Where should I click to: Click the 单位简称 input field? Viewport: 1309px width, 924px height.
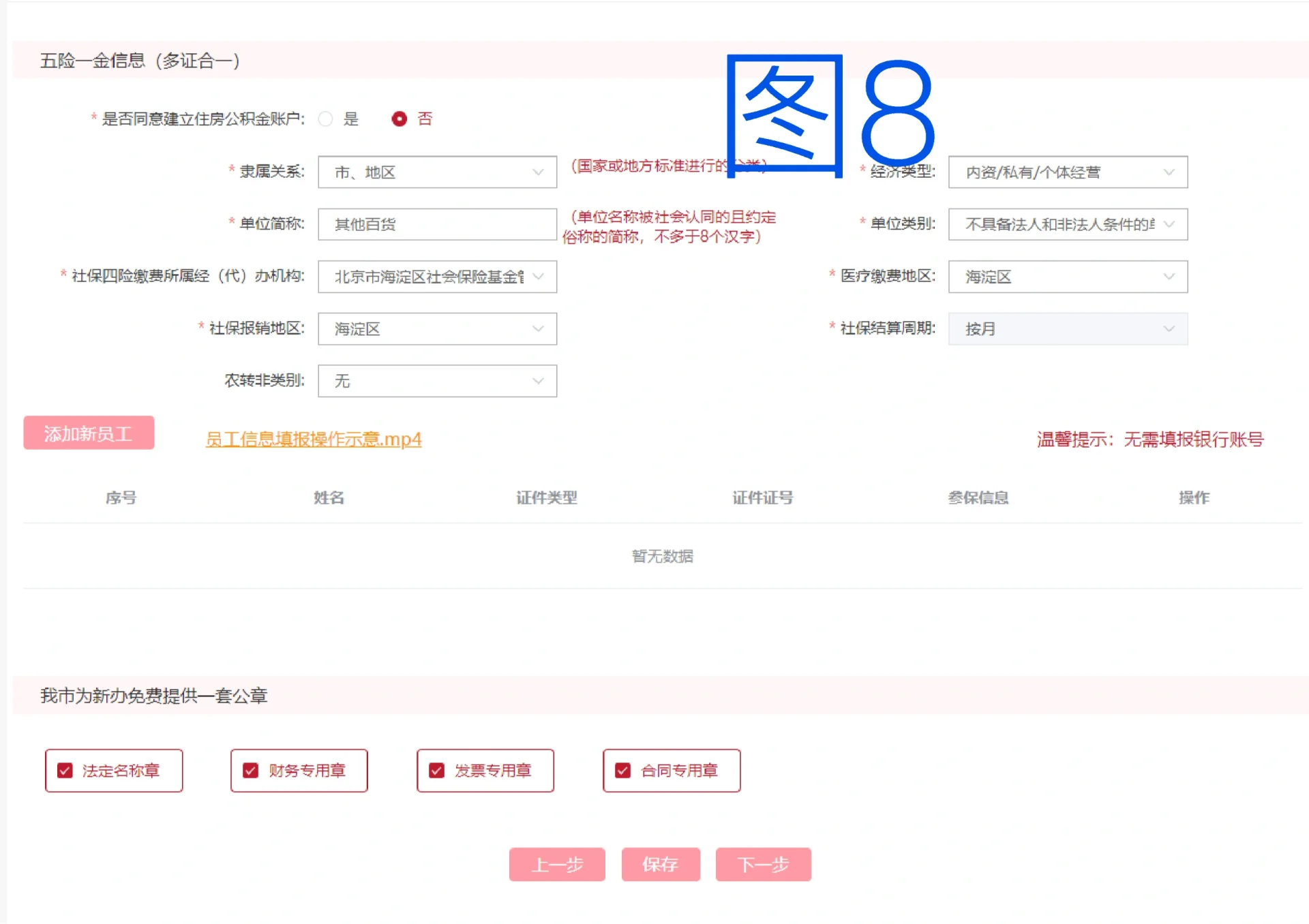point(437,224)
